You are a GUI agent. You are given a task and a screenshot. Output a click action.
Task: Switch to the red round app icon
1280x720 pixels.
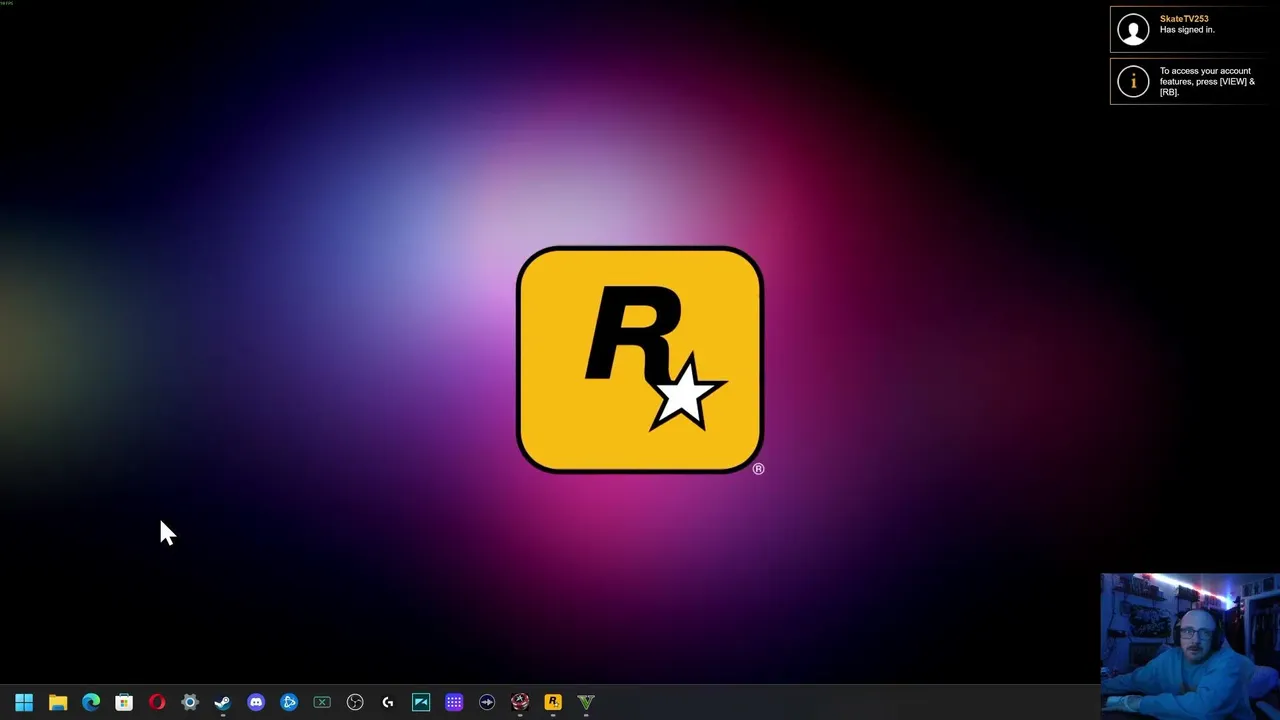[520, 702]
